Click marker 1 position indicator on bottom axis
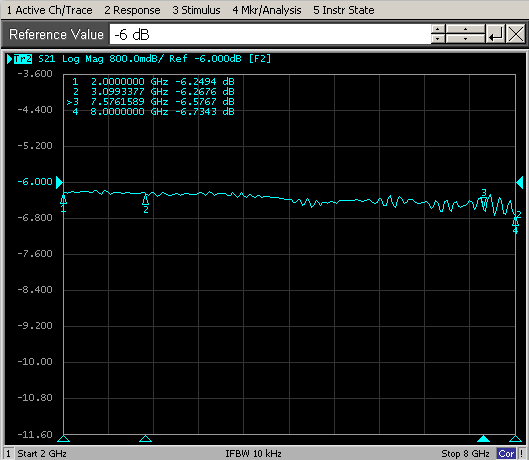 [x=63, y=439]
